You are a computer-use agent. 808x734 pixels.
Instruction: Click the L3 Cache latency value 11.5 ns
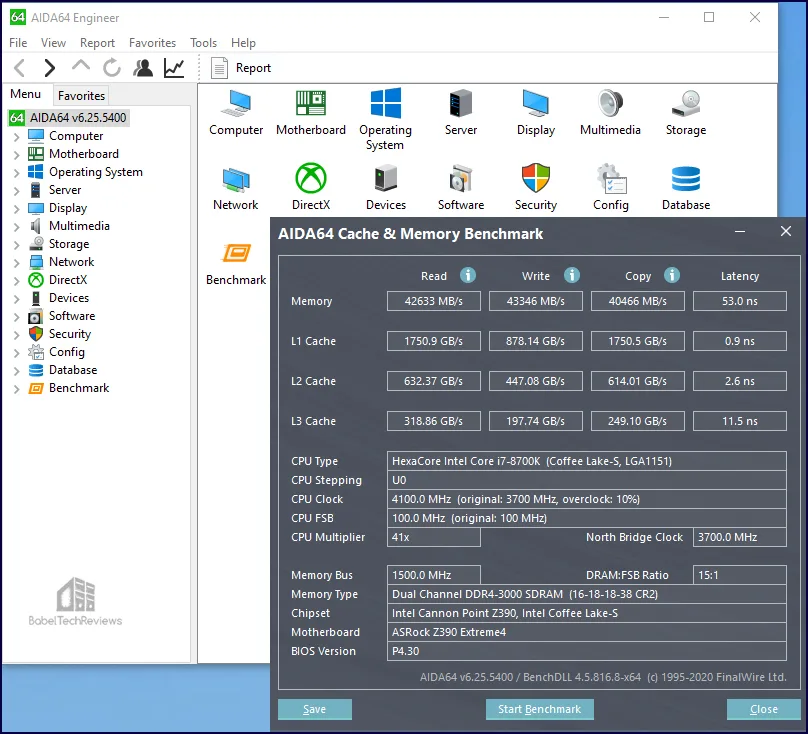click(x=740, y=421)
